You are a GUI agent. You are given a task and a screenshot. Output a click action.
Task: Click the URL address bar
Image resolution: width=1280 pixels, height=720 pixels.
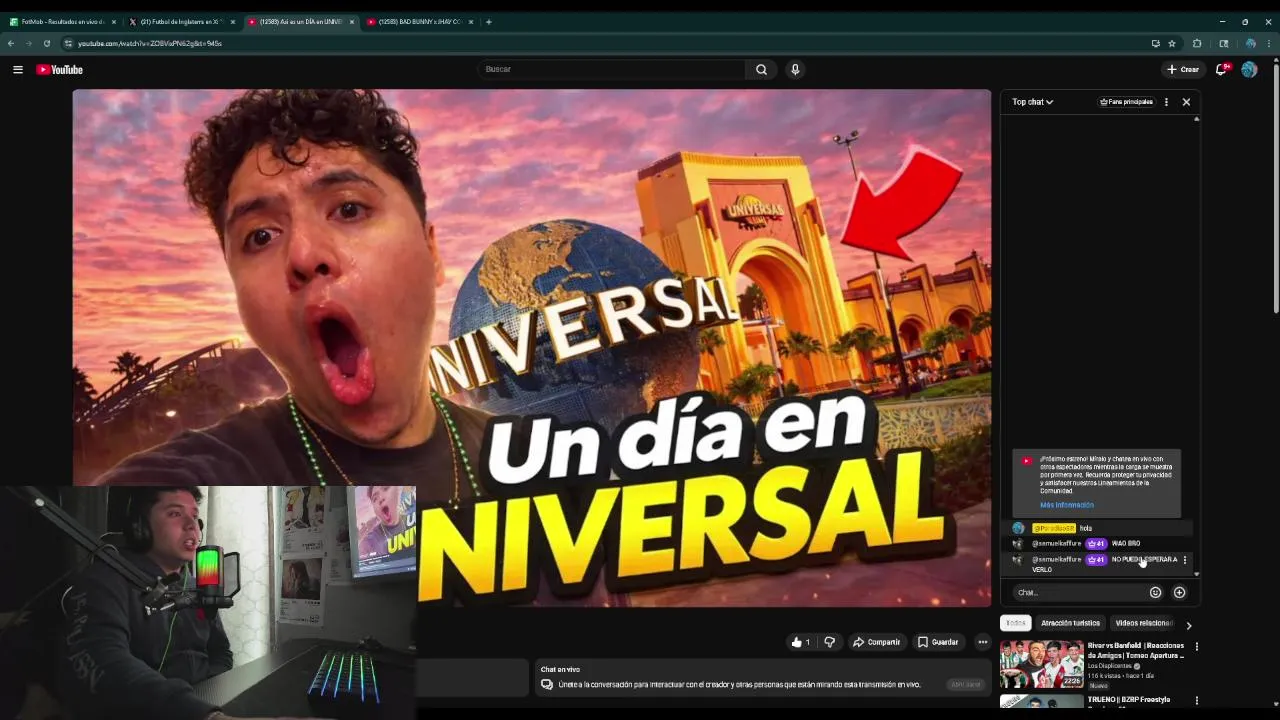600,43
